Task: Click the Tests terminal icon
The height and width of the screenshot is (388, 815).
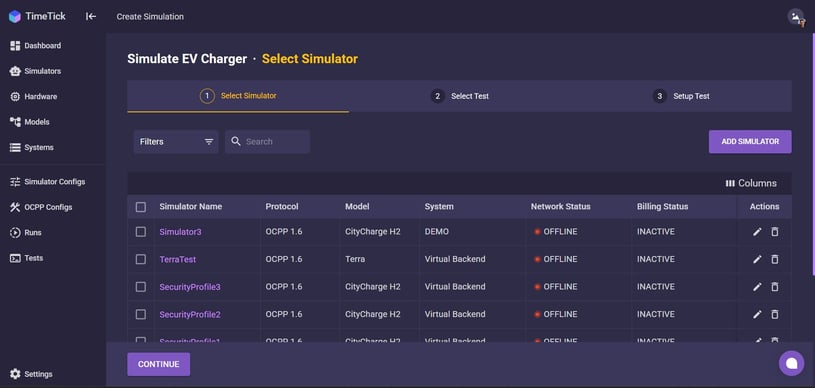Action: tap(15, 258)
